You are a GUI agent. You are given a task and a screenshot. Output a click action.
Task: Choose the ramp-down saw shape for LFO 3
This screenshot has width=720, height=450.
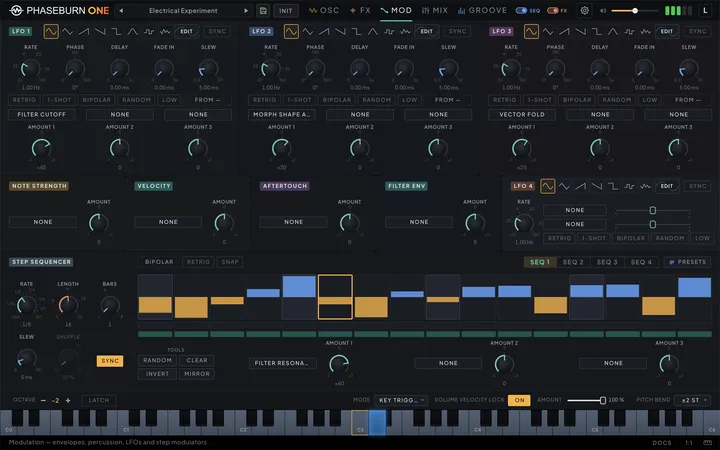point(580,32)
